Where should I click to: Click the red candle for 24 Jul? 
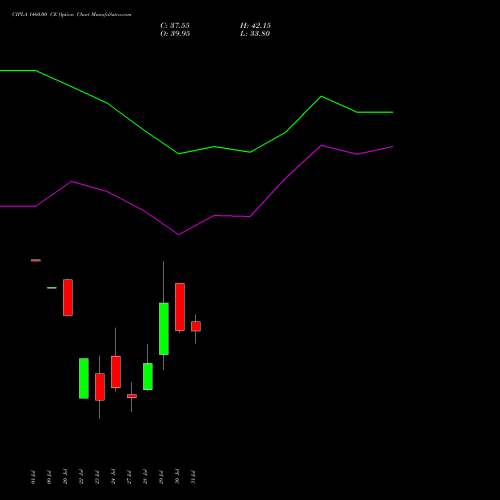click(x=116, y=372)
